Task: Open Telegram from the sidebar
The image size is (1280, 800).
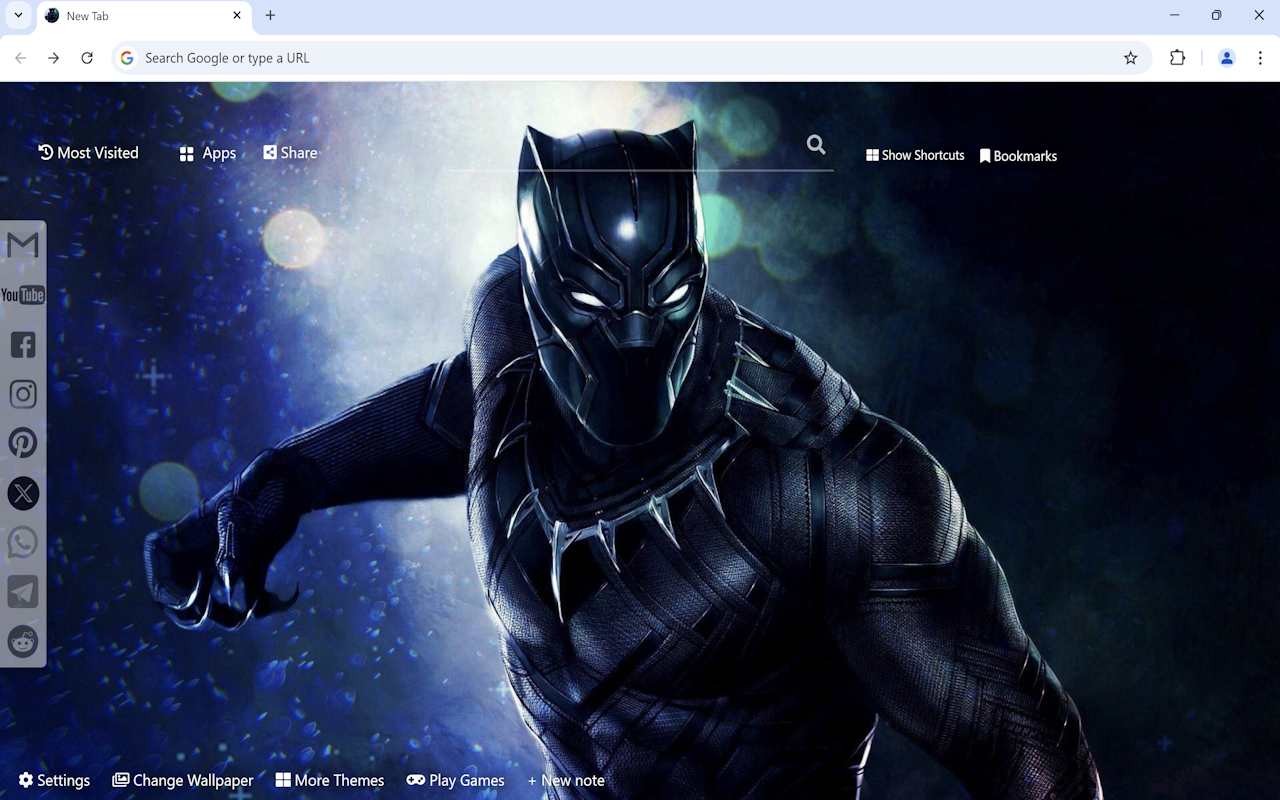Action: (x=22, y=591)
